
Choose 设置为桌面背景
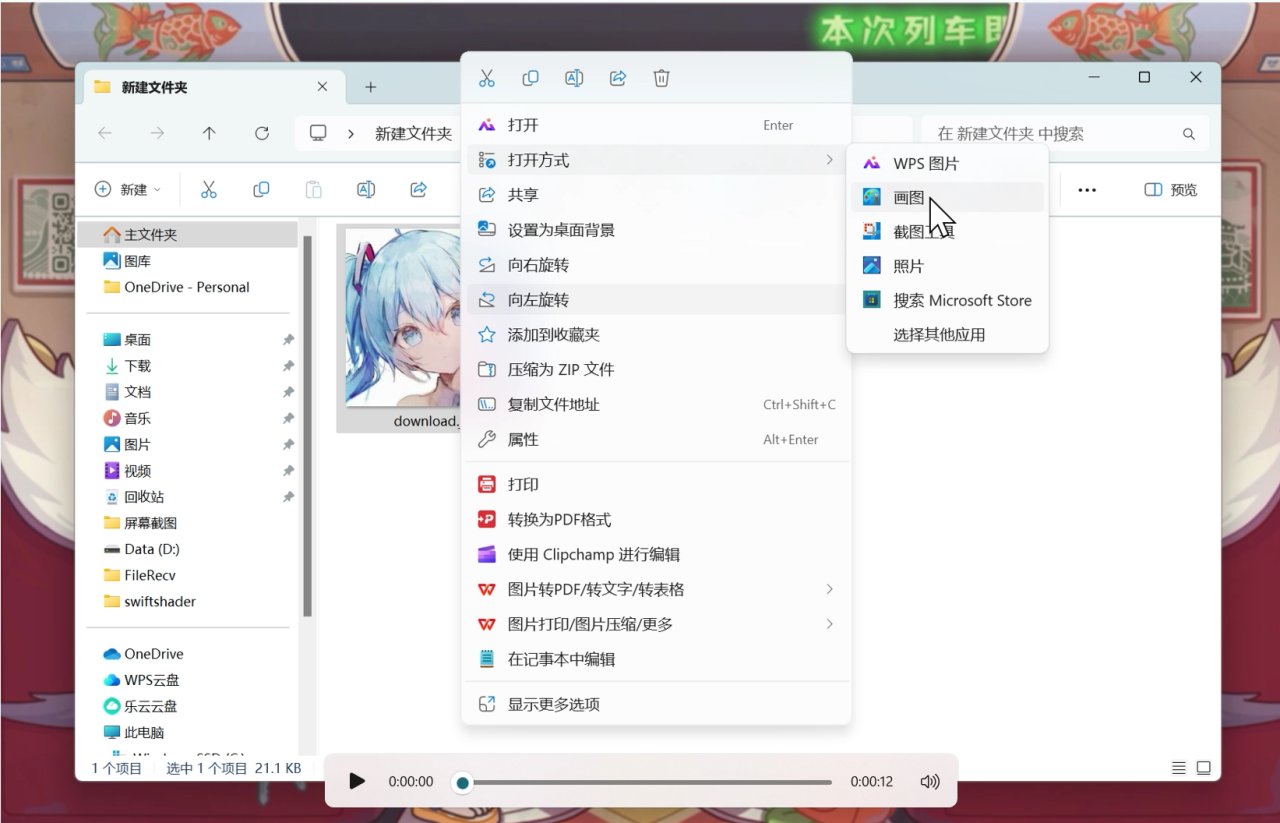tap(656, 230)
